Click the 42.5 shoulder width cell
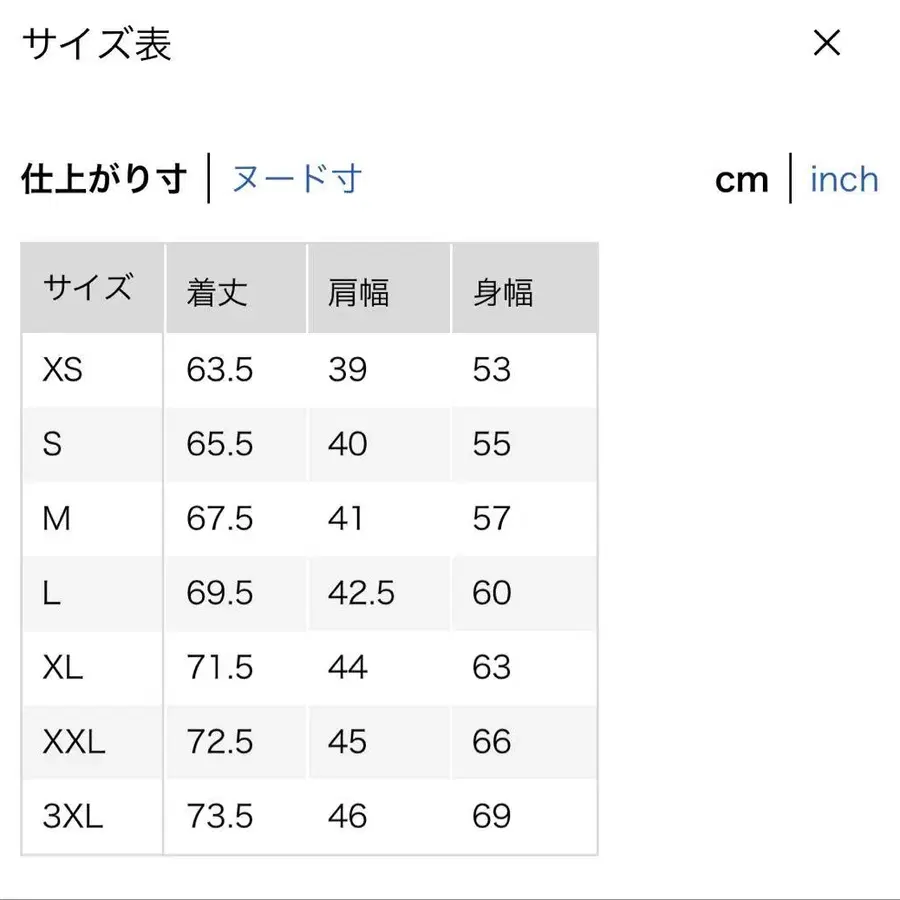 361,593
